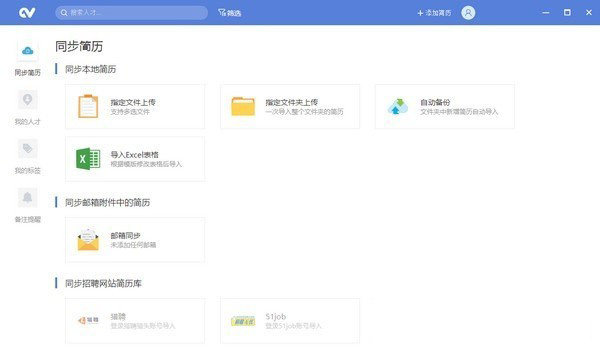Click the 邮箱同步 envelope icon
The width and height of the screenshot is (600, 360).
tap(88, 239)
